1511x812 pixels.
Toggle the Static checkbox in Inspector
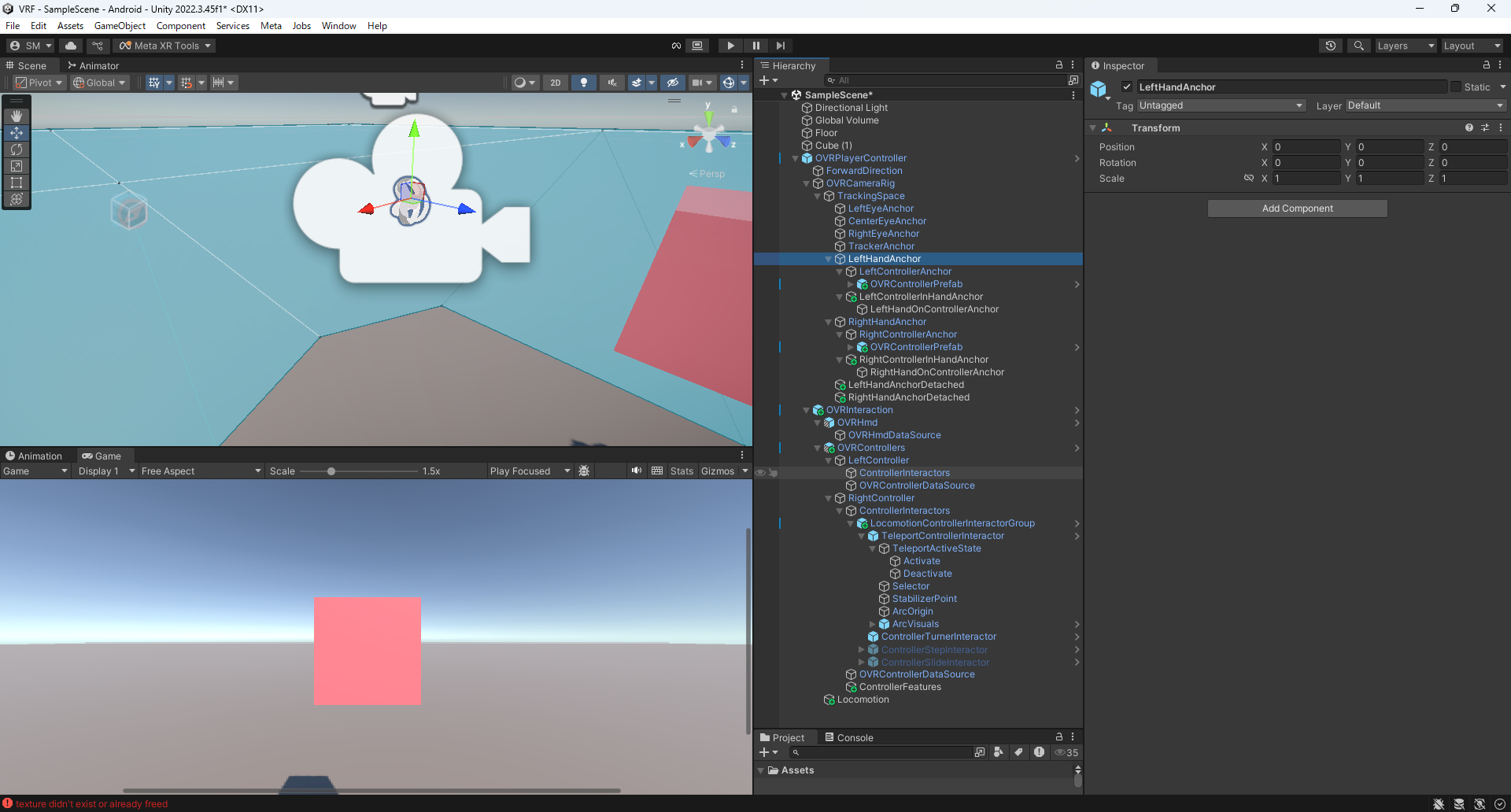(1455, 87)
